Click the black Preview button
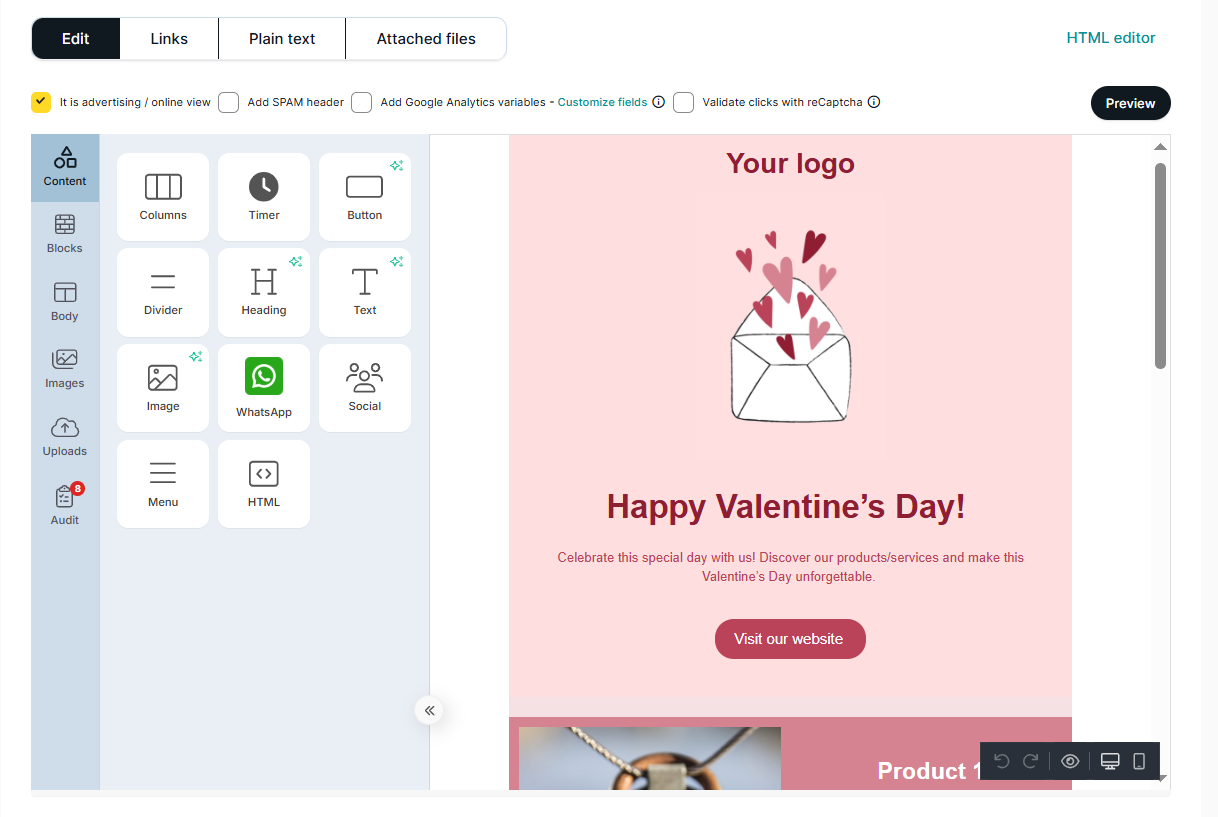Image resolution: width=1218 pixels, height=817 pixels. [1130, 103]
